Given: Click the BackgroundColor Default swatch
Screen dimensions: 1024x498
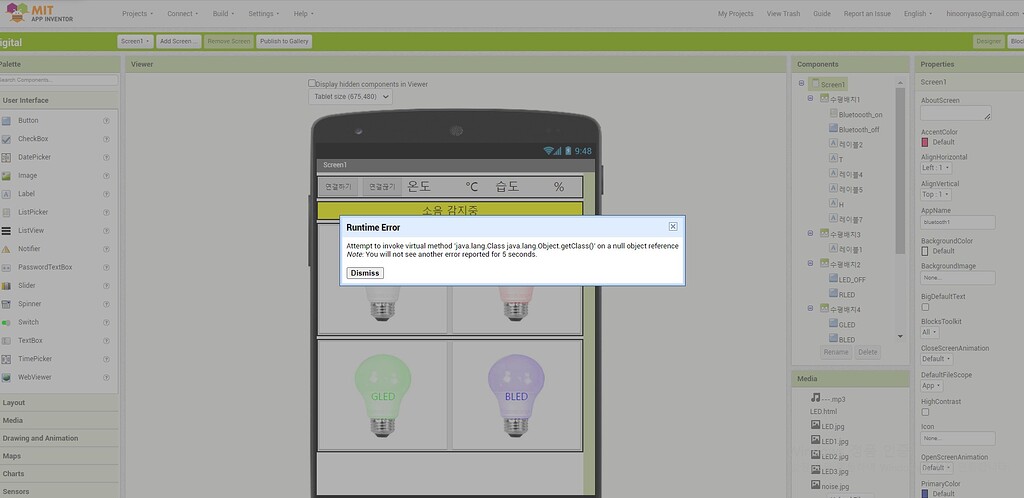Looking at the screenshot, I should pyautogui.click(x=925, y=251).
